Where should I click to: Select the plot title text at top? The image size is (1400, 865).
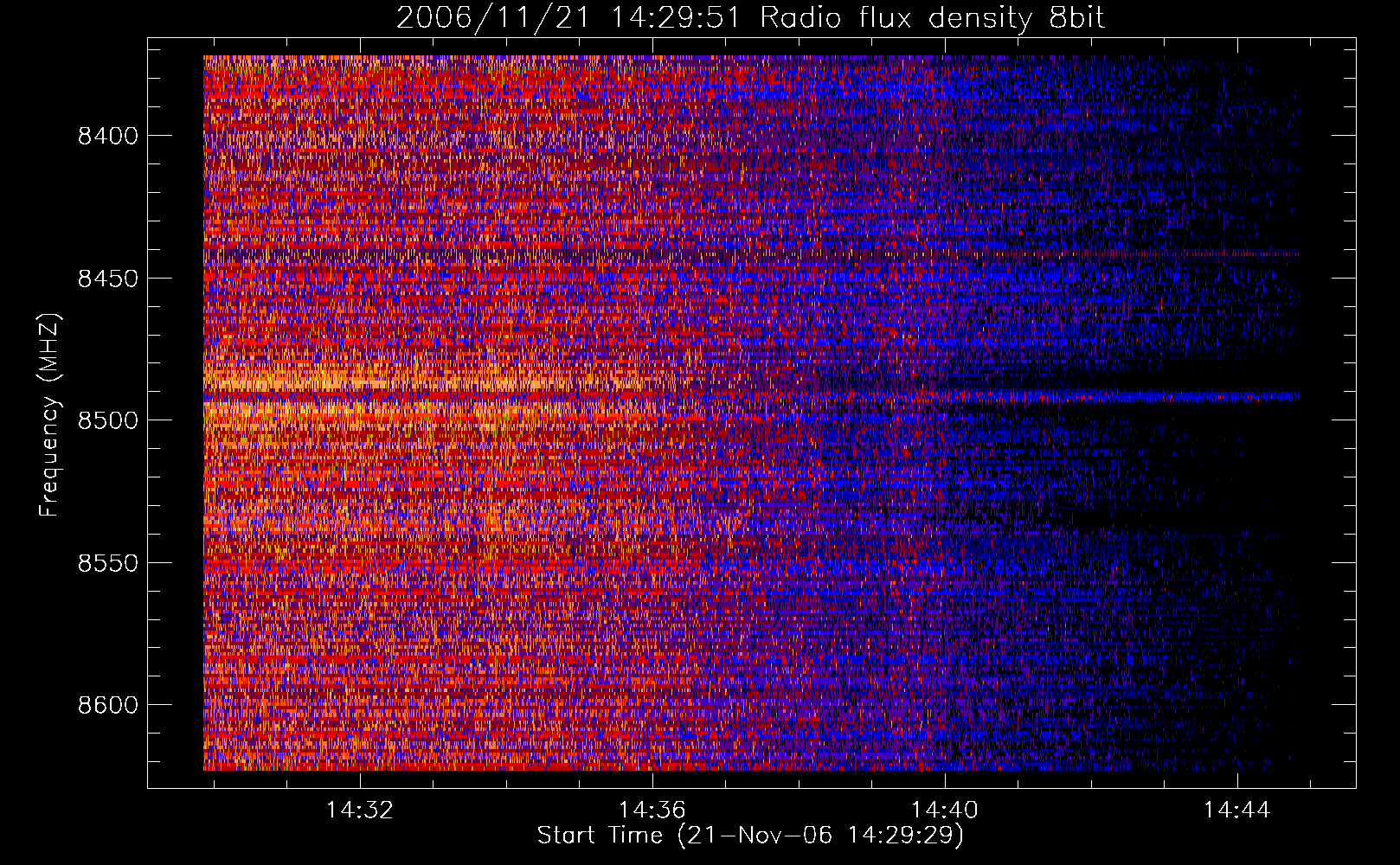click(750, 18)
